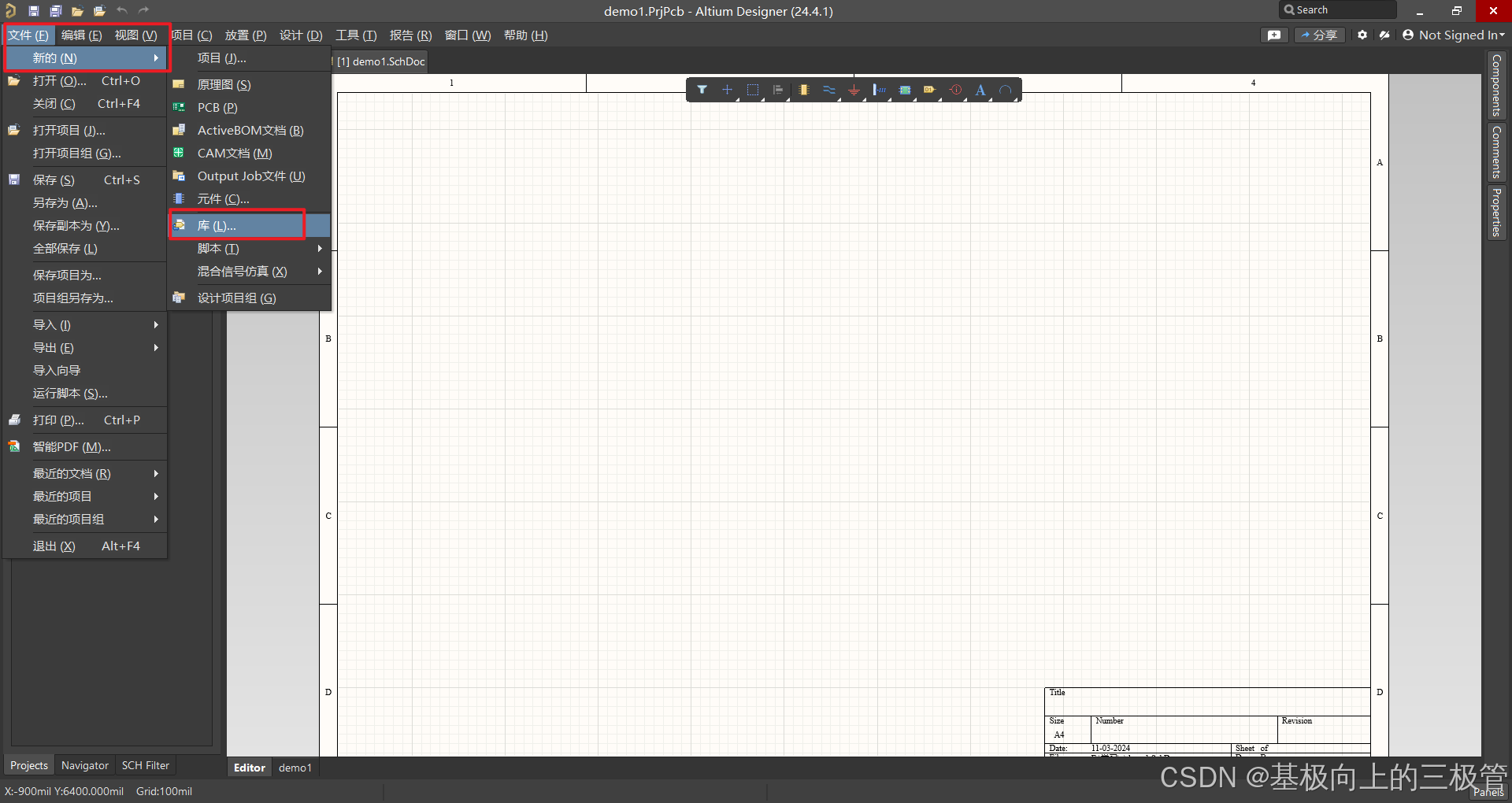Open the 报告 (R) menu
Screen dimensions: 1512x803
(410, 35)
